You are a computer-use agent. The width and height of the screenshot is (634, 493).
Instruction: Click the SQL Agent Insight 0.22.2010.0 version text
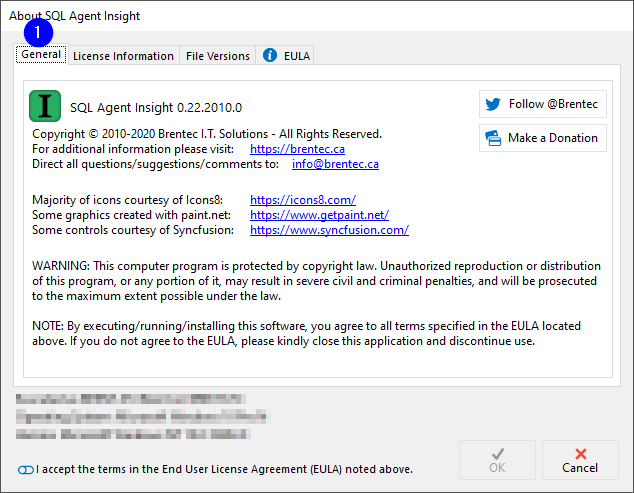[156, 108]
